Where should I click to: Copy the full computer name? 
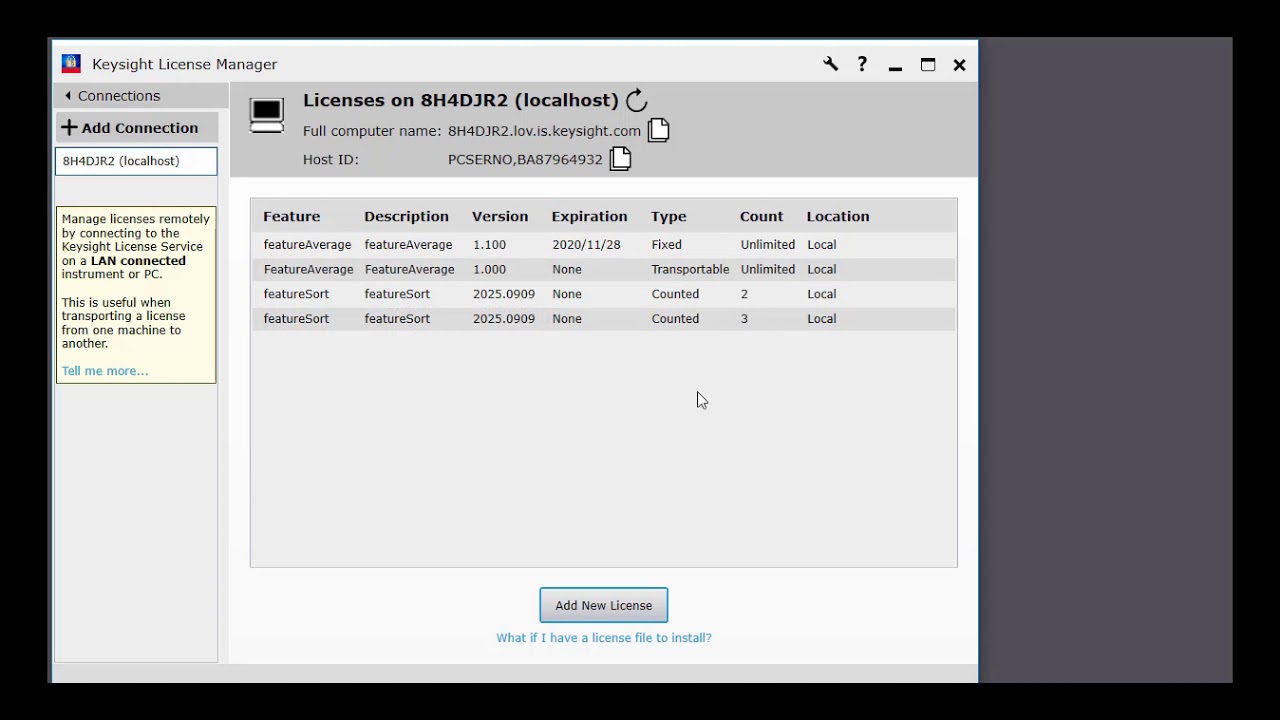(658, 130)
